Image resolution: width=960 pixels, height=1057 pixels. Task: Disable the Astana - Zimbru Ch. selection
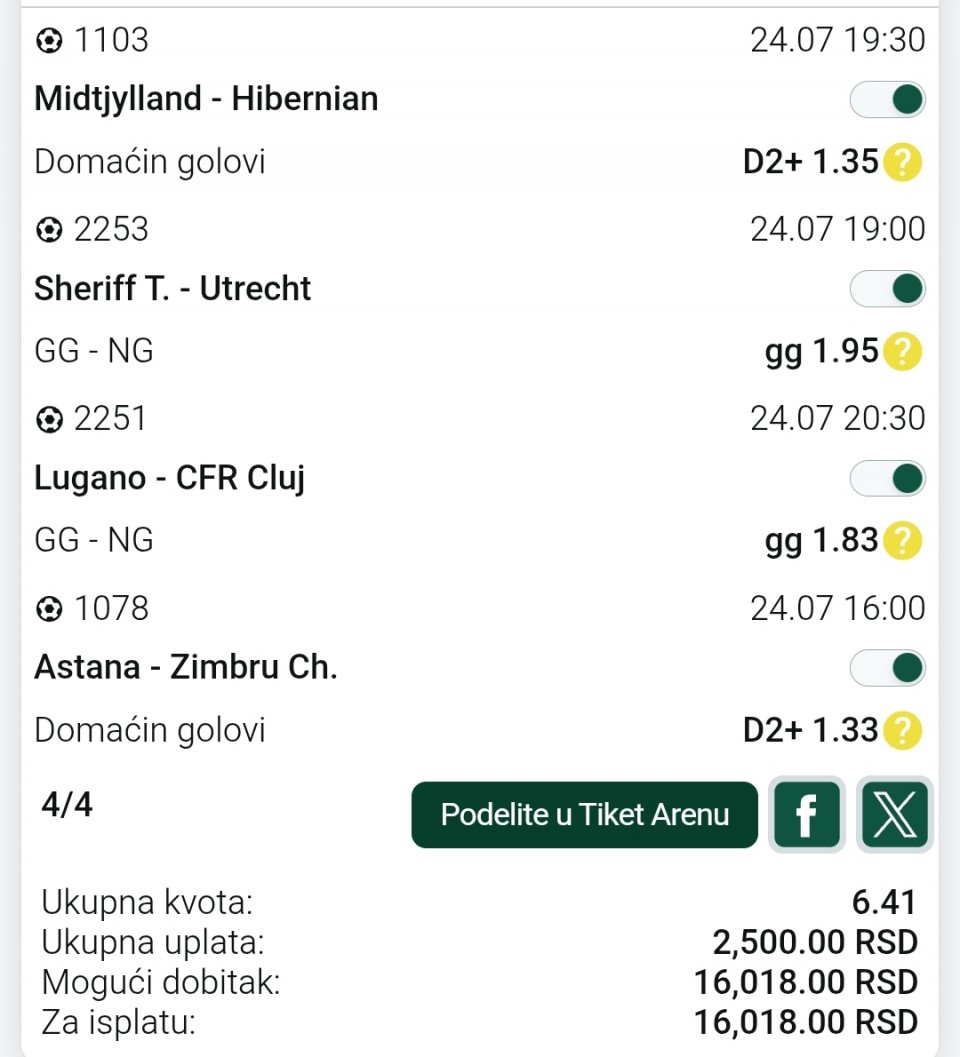pos(887,668)
